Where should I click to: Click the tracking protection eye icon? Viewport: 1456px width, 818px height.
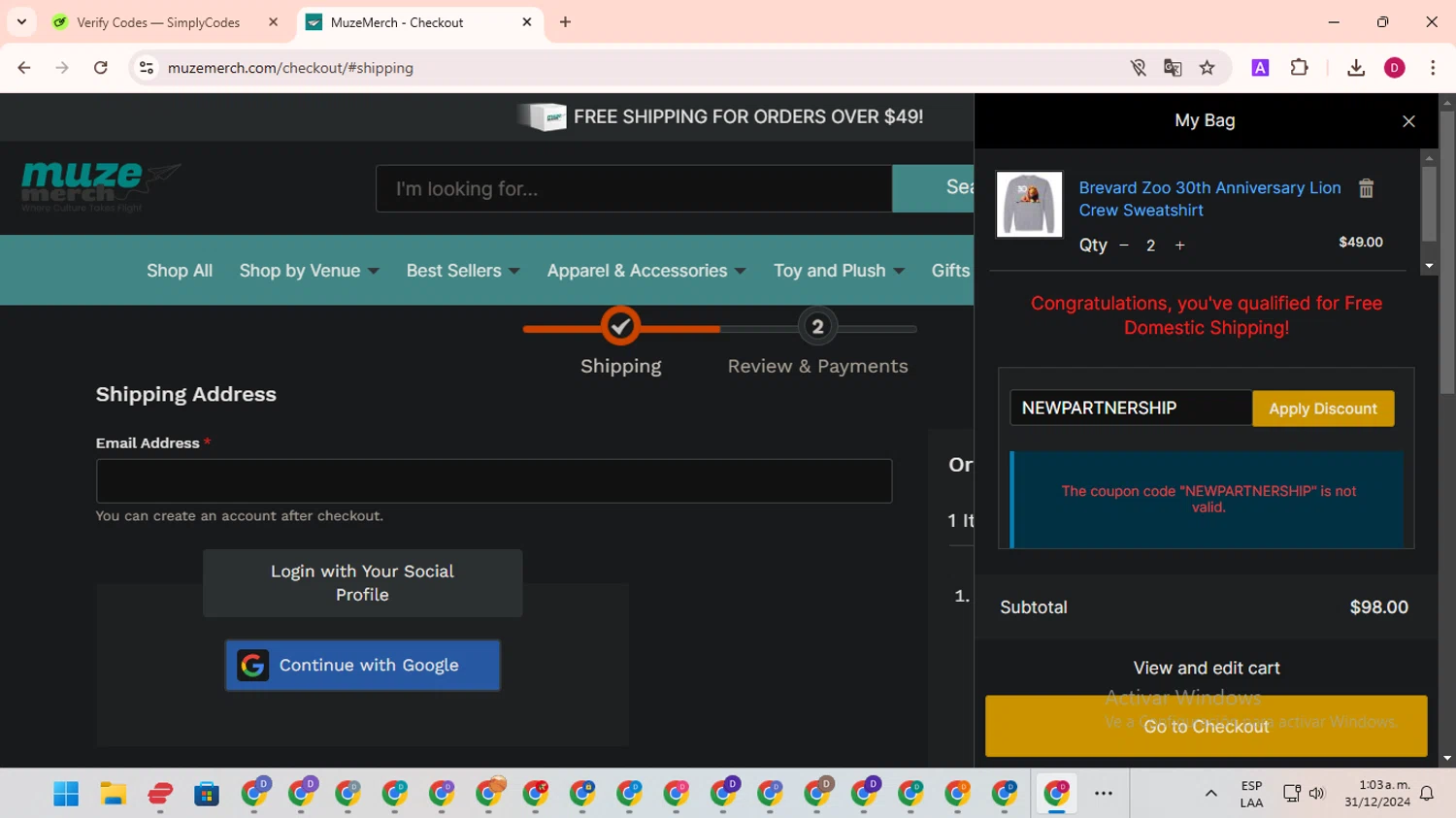[x=1138, y=68]
